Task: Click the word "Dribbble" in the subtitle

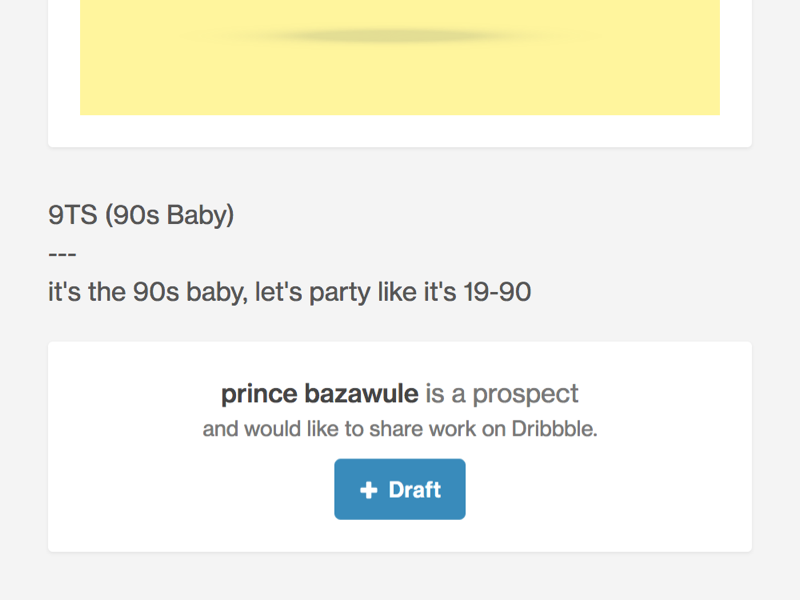Action: pyautogui.click(x=554, y=430)
